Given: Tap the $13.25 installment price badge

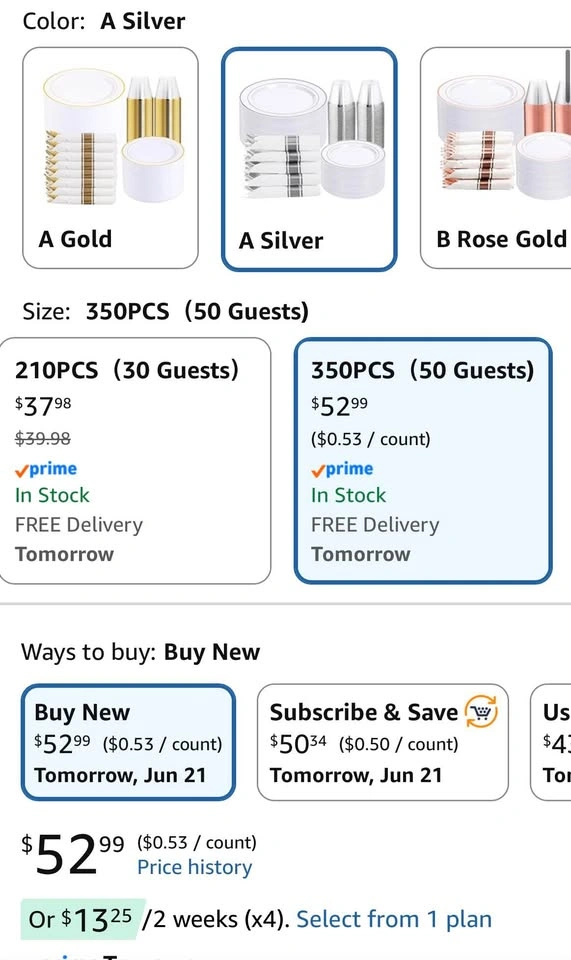Looking at the screenshot, I should pos(83,919).
